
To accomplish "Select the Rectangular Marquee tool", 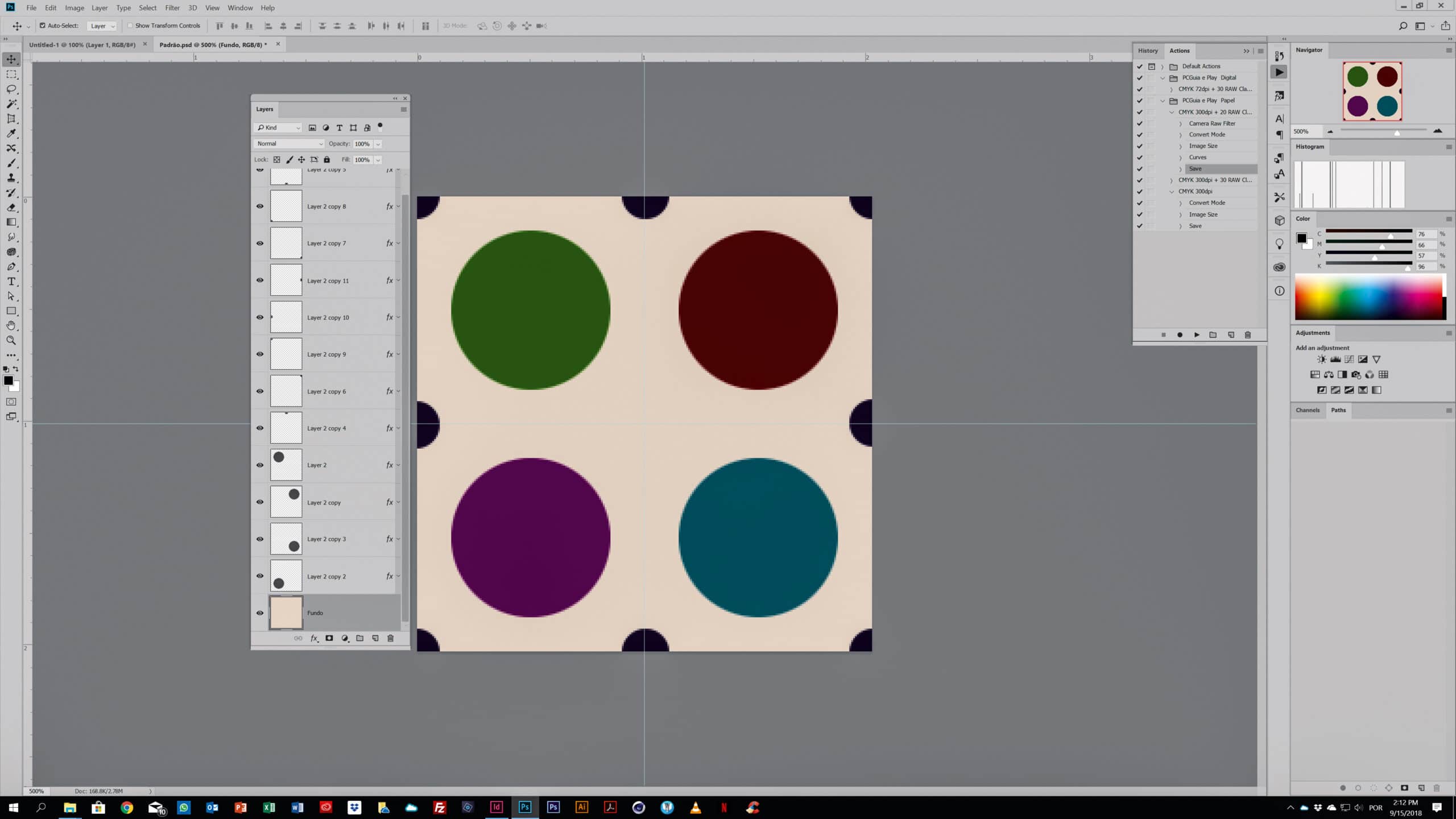I will point(11,75).
